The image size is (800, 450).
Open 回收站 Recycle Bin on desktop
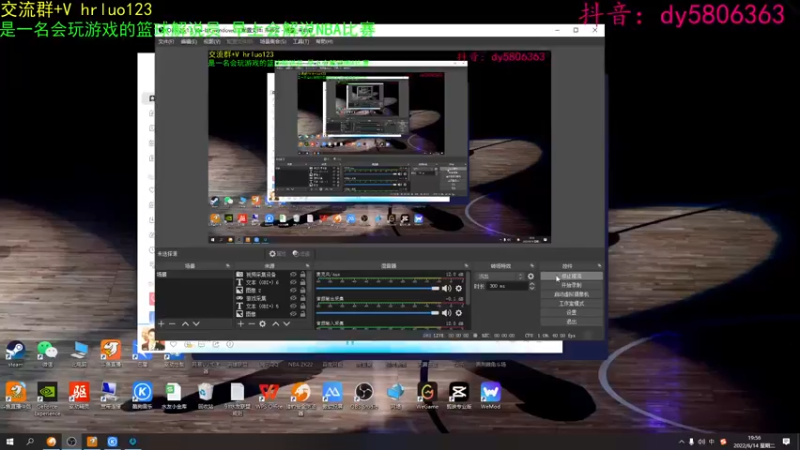pos(205,396)
